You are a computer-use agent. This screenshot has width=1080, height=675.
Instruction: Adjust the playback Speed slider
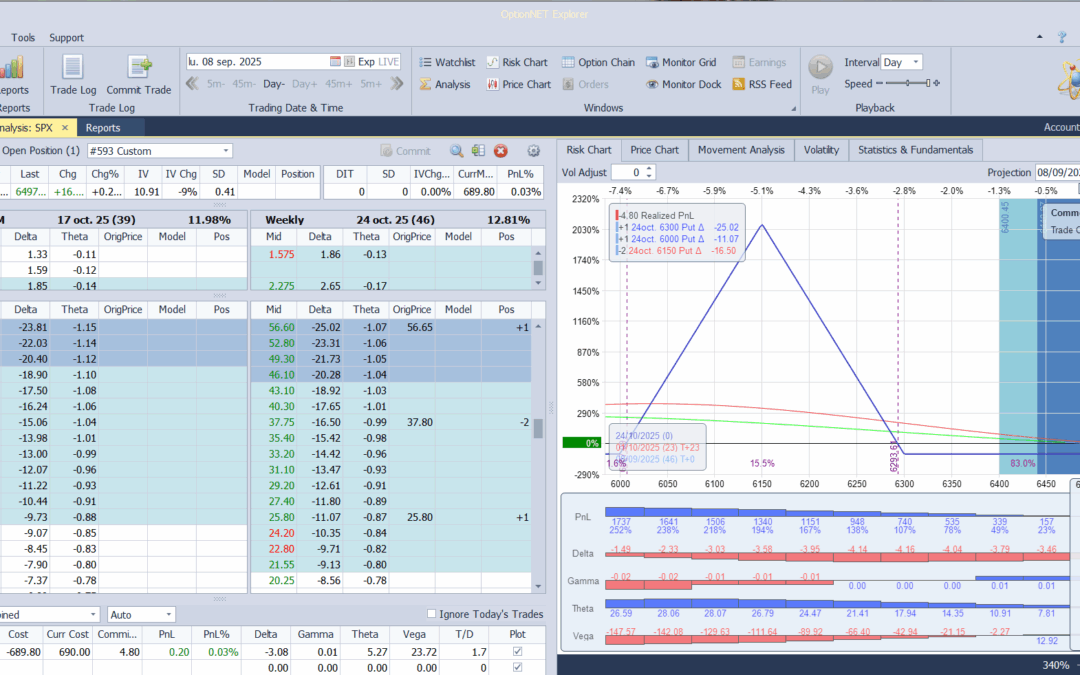click(908, 83)
